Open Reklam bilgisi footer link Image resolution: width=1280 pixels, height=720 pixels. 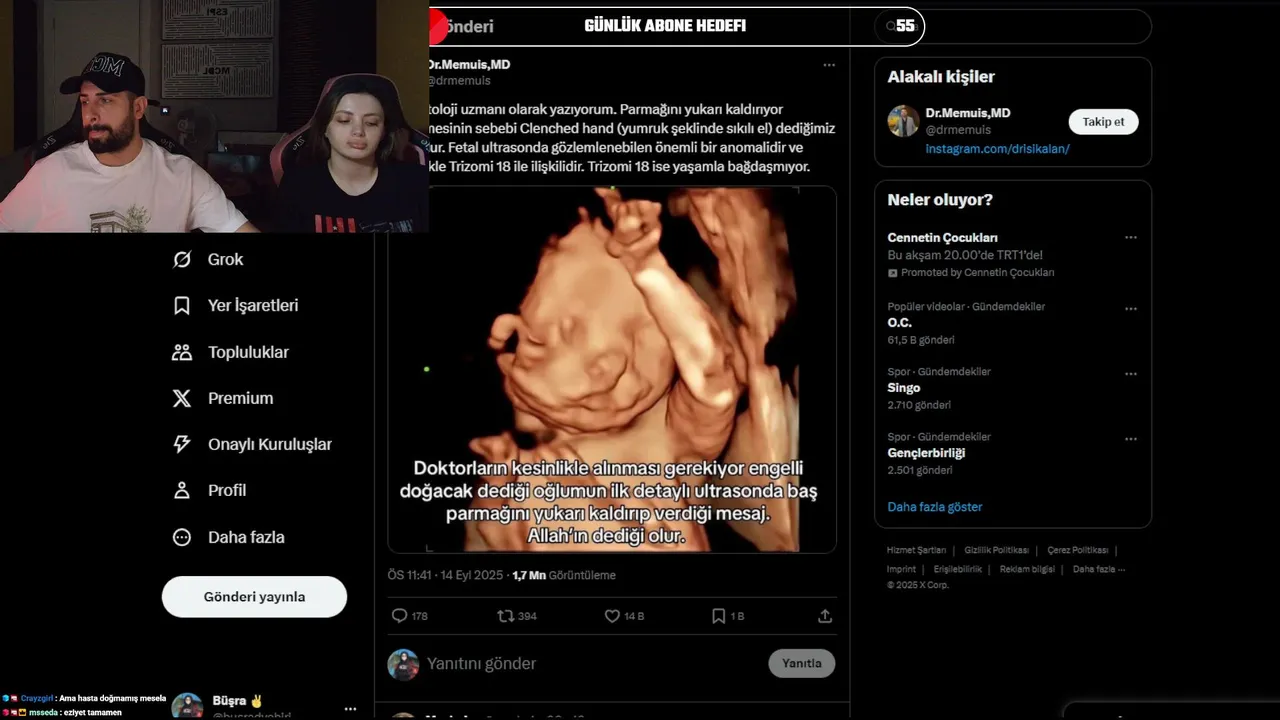coord(1027,569)
